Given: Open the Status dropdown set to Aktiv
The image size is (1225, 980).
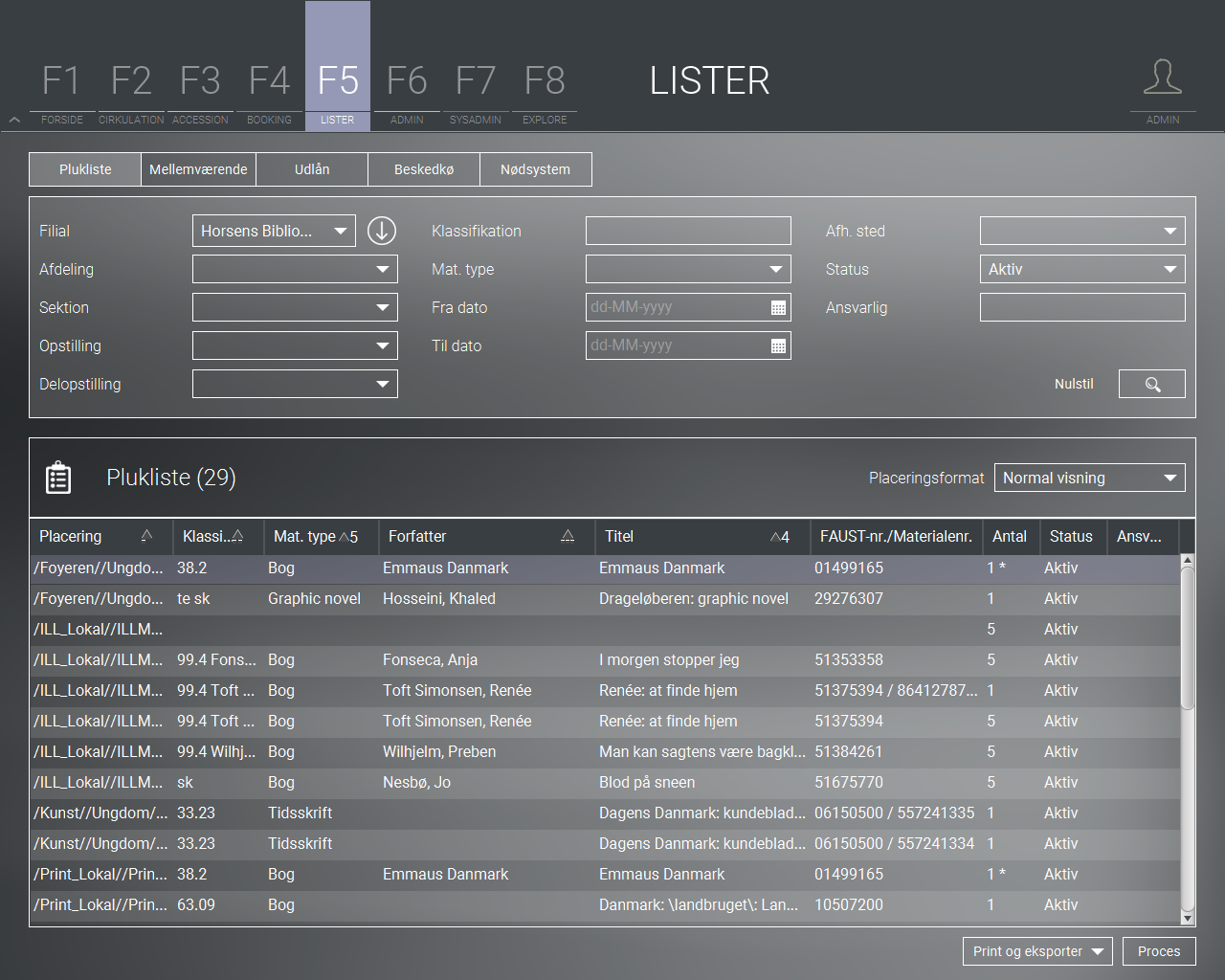Looking at the screenshot, I should point(1082,269).
